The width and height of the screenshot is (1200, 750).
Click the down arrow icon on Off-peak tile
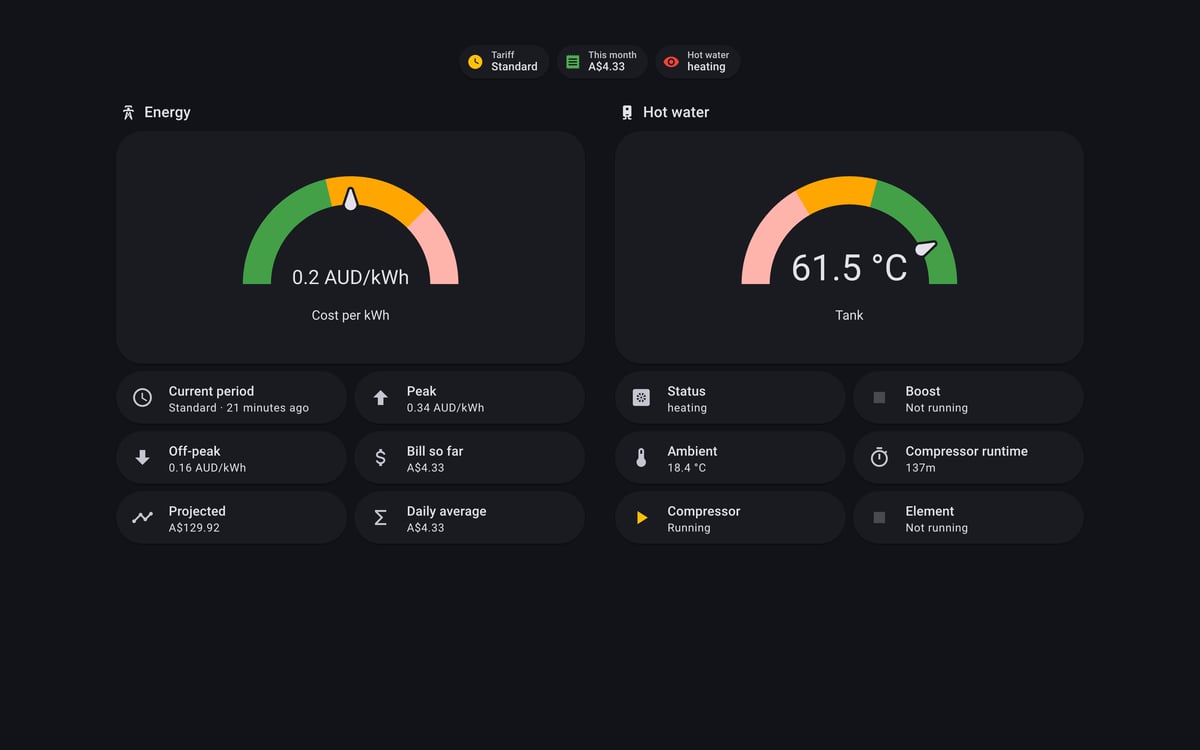142,458
